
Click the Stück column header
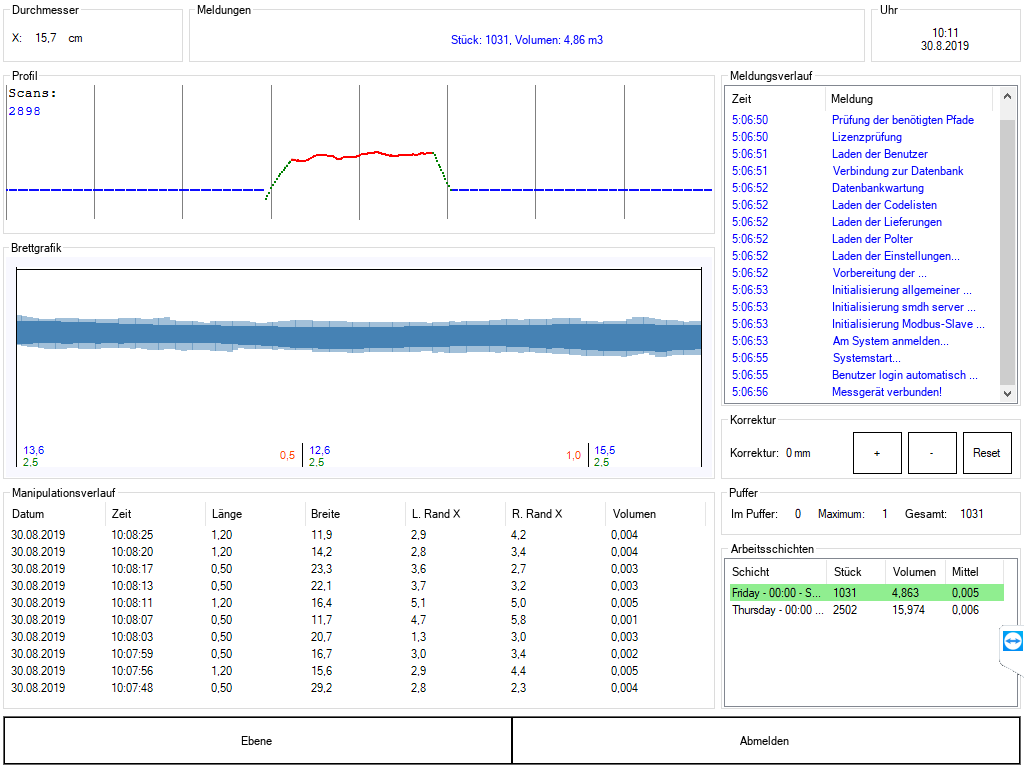856,571
